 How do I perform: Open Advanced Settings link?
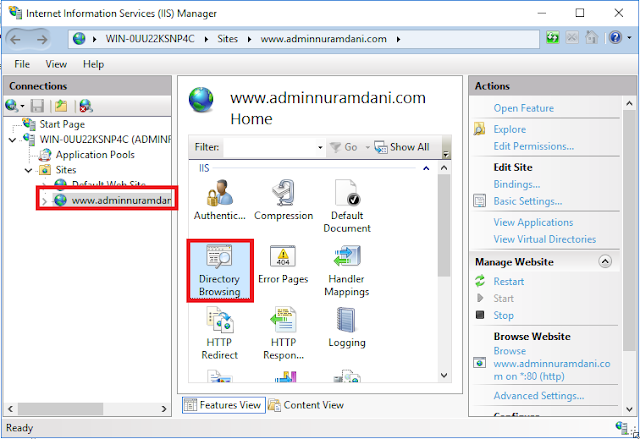point(539,395)
